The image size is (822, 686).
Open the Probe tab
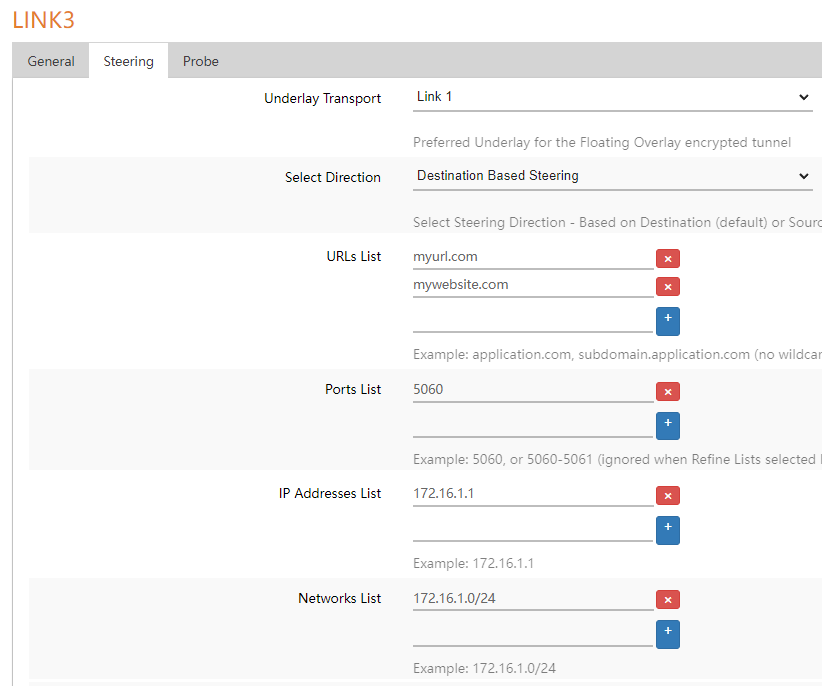(x=200, y=61)
